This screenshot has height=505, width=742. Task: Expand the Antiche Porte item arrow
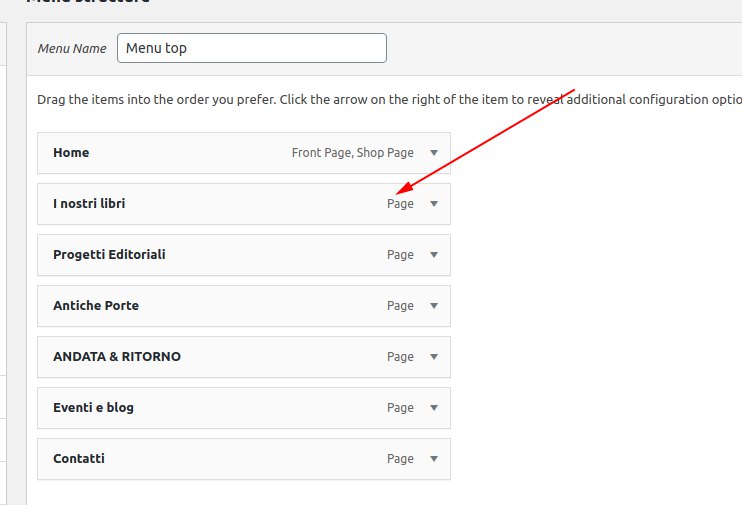(434, 306)
